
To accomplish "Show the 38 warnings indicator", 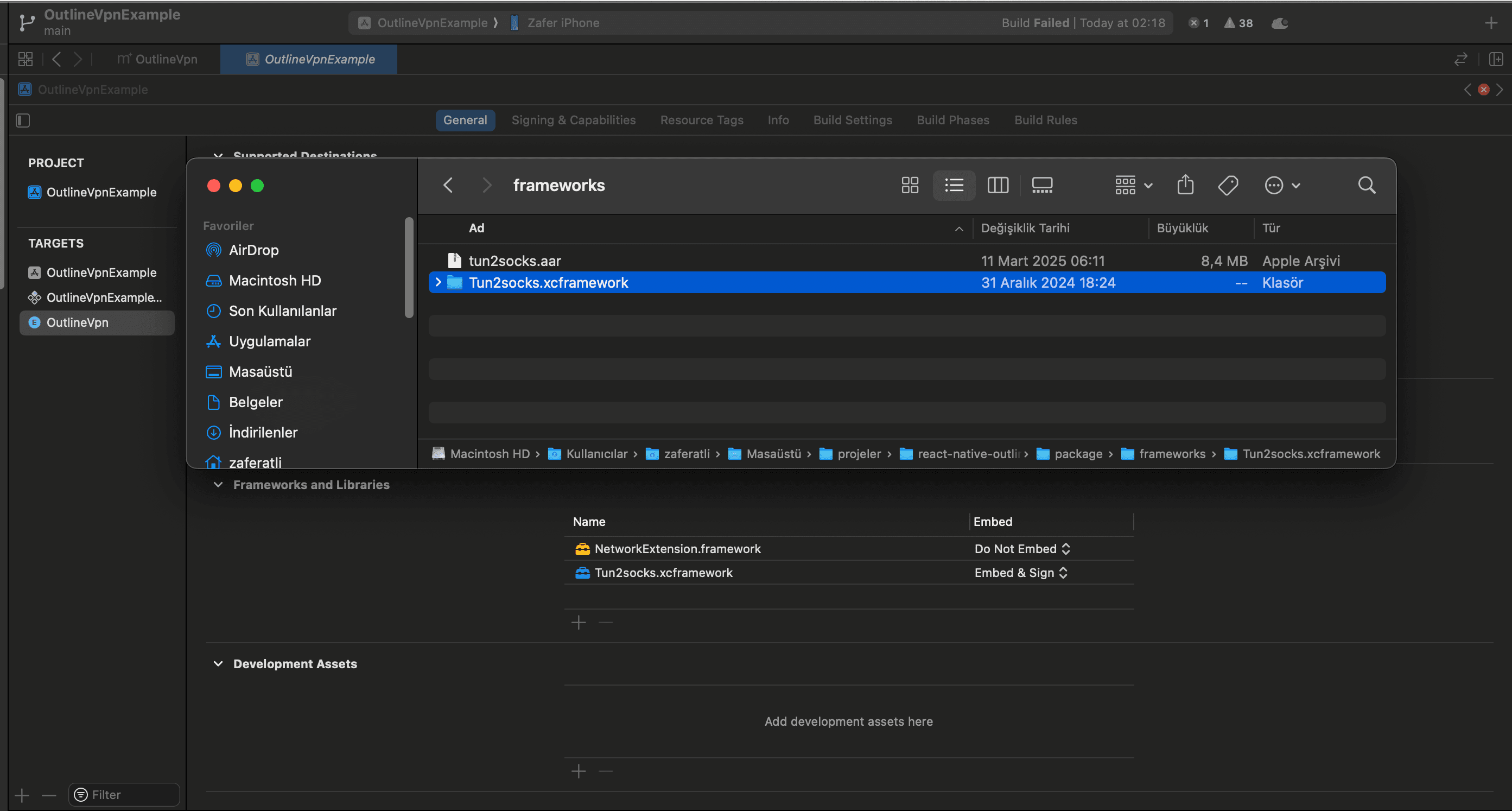I will coord(1238,23).
